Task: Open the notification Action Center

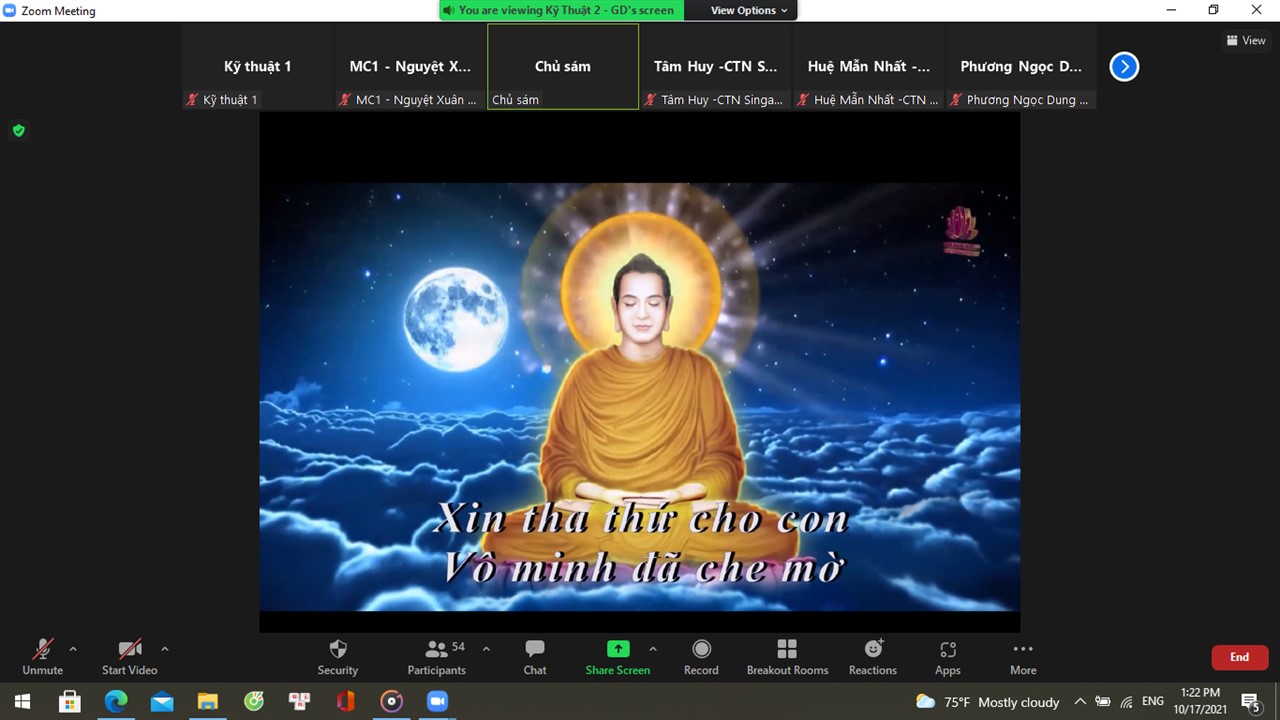Action: [1250, 702]
